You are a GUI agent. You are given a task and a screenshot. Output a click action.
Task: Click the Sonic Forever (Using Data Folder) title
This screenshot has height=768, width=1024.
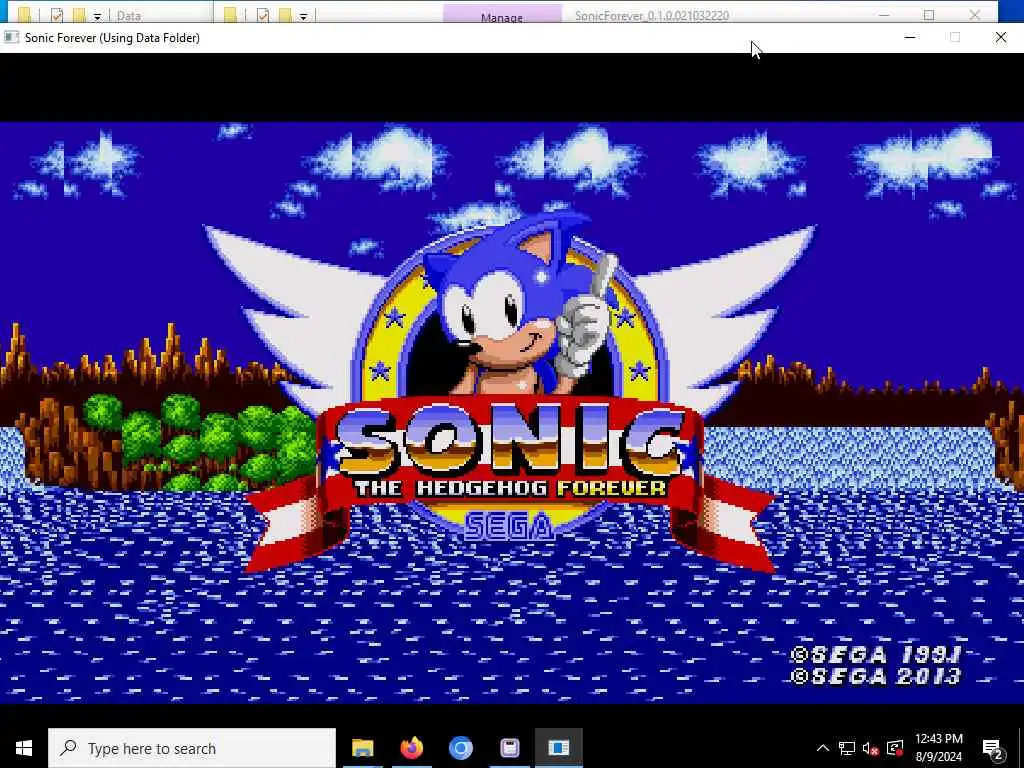click(112, 38)
